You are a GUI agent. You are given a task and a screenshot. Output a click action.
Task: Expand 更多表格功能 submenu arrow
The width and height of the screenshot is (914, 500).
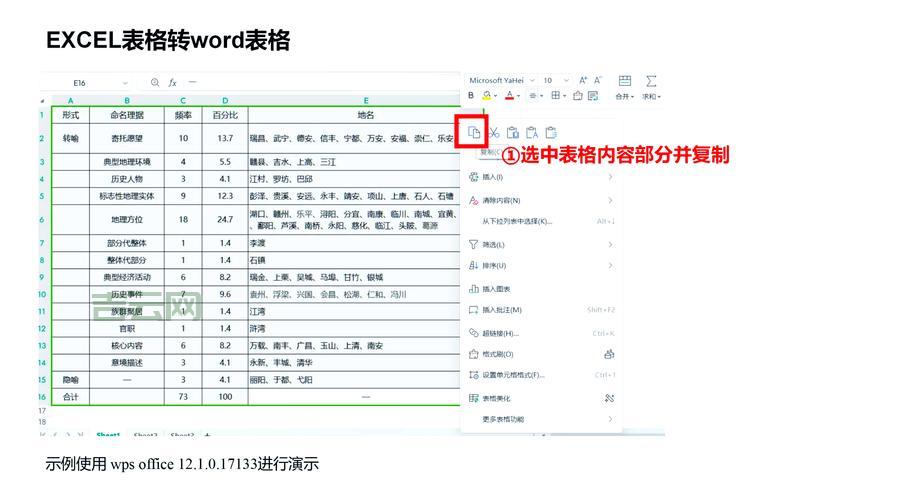point(610,419)
